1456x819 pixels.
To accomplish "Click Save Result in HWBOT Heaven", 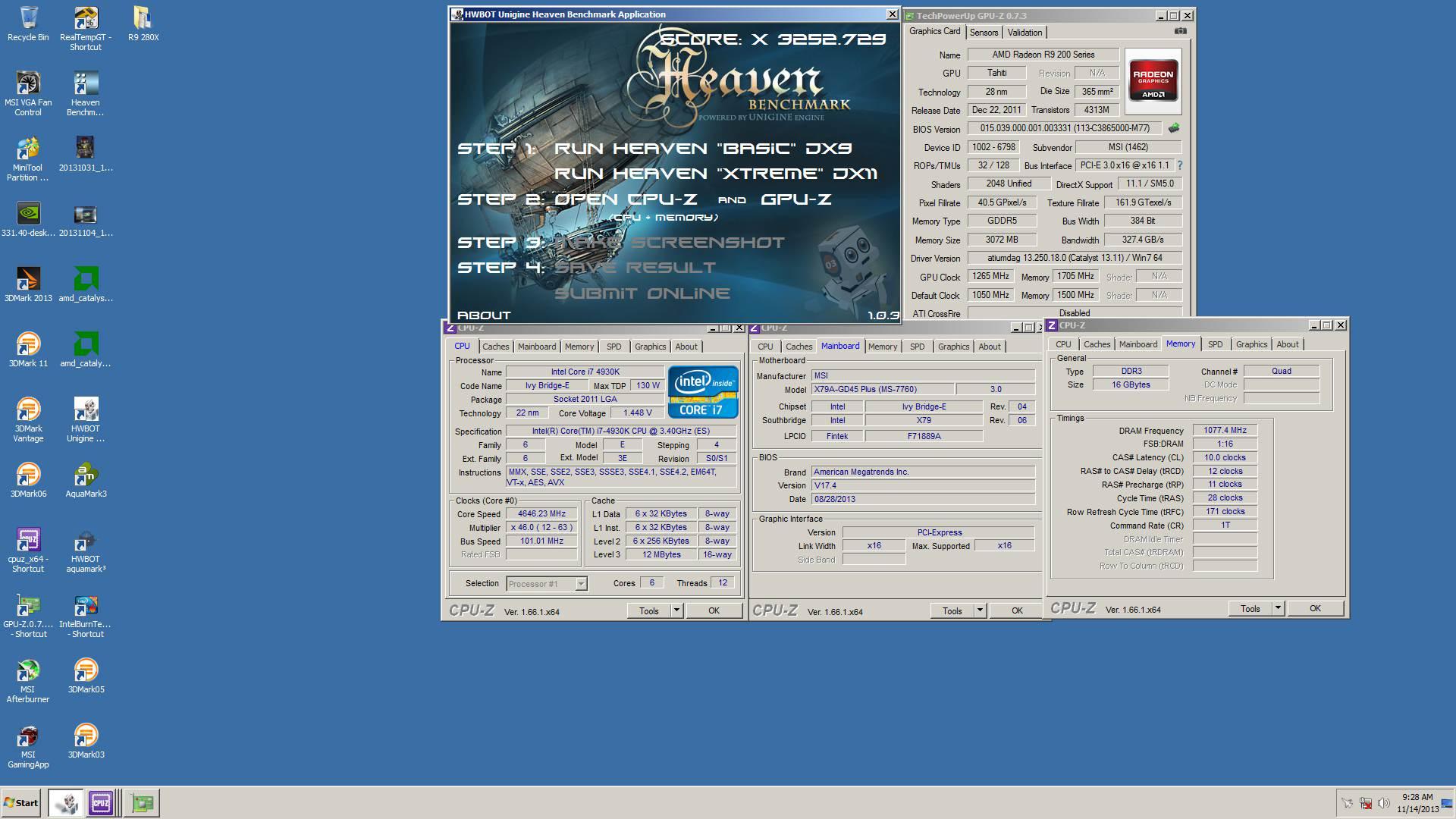I will tap(635, 268).
